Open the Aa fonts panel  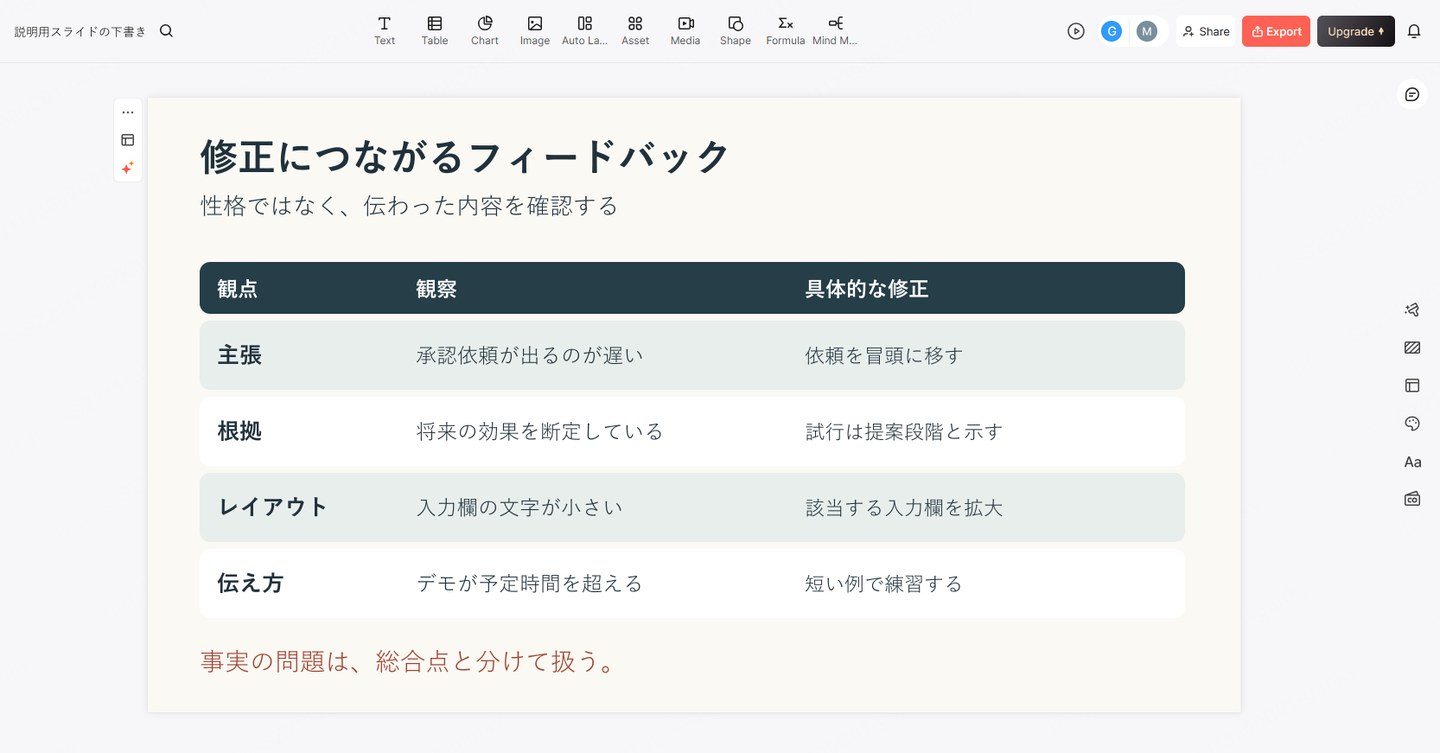[x=1412, y=462]
